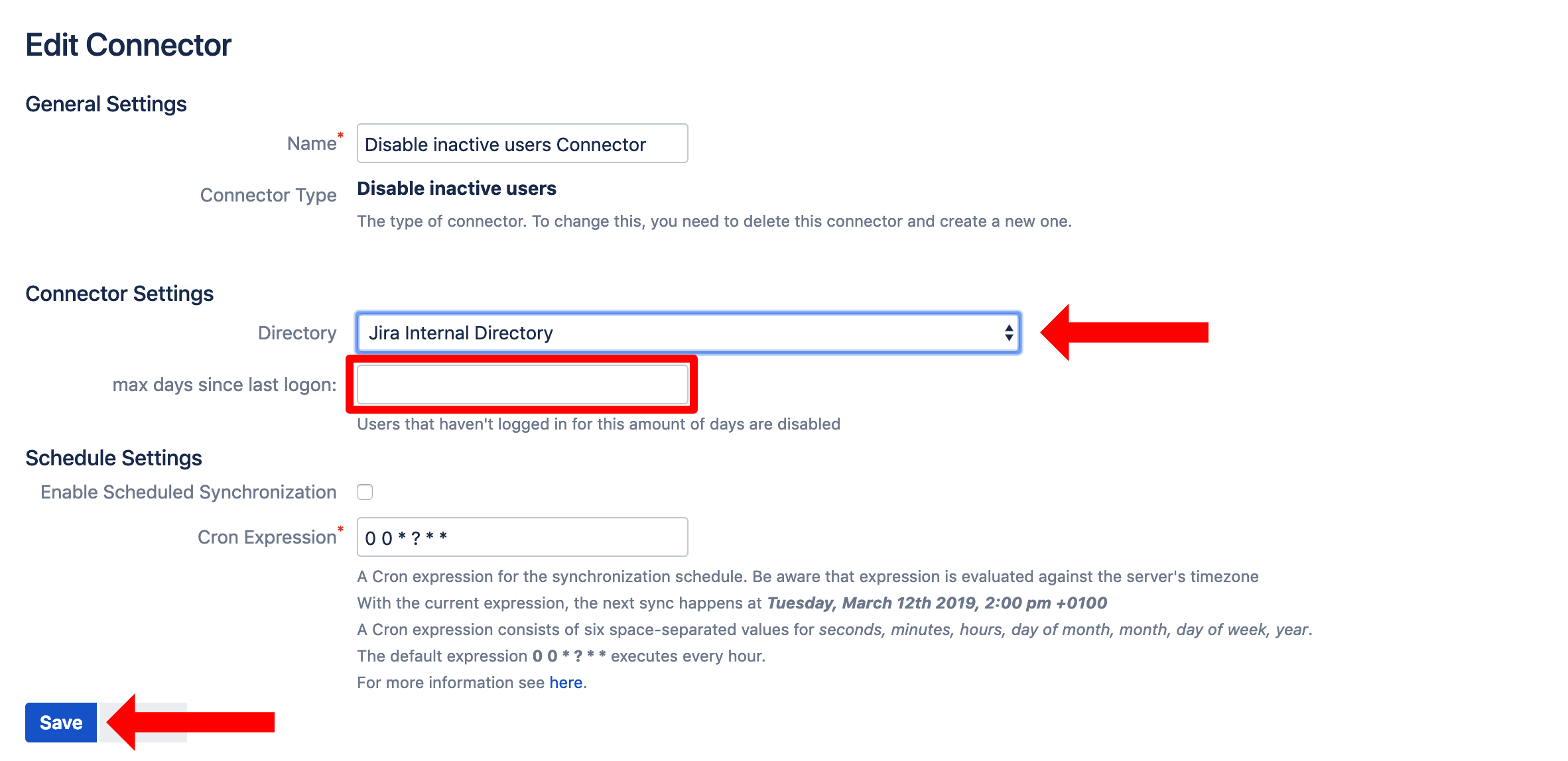
Task: Click the "max days since last logon:" label
Action: coord(224,384)
